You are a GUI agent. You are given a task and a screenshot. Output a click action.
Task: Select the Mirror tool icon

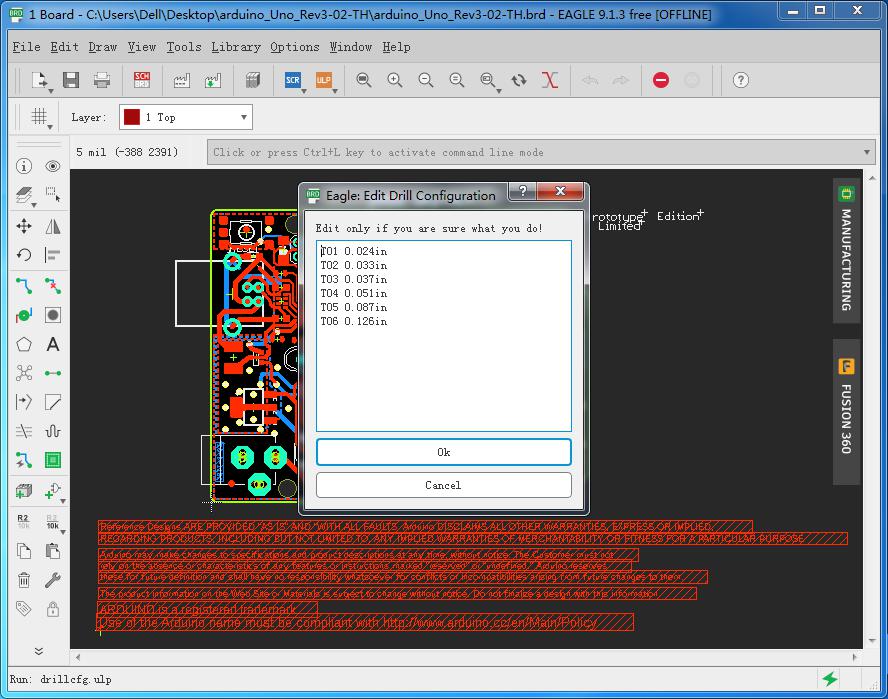click(x=53, y=227)
